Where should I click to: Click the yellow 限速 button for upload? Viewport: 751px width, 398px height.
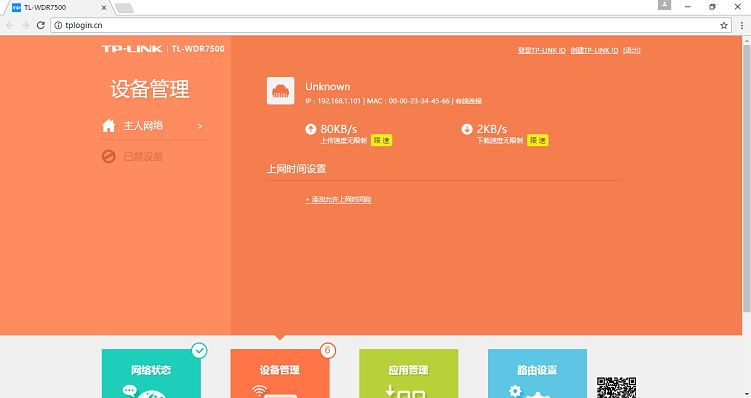(x=381, y=140)
